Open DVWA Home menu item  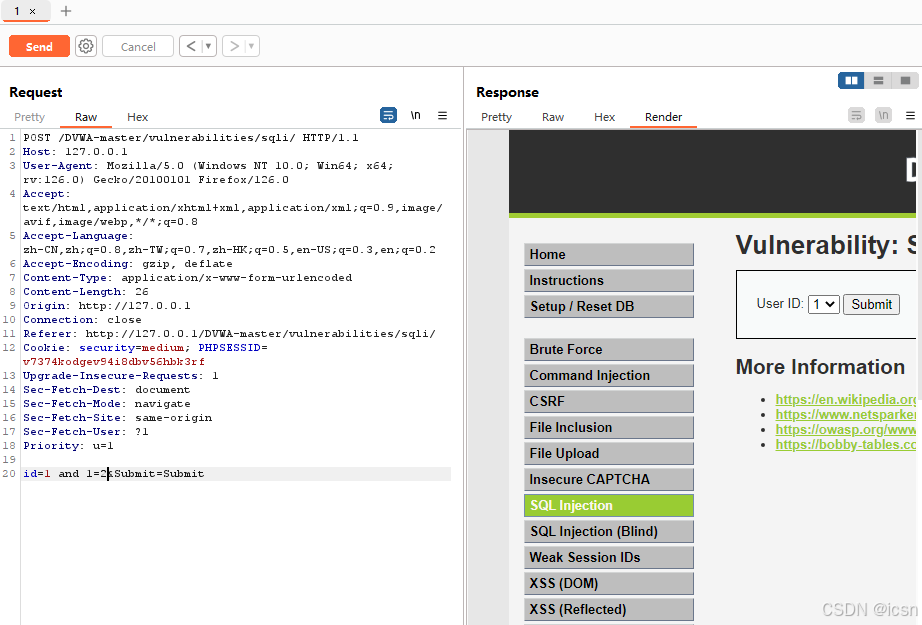[x=609, y=255]
